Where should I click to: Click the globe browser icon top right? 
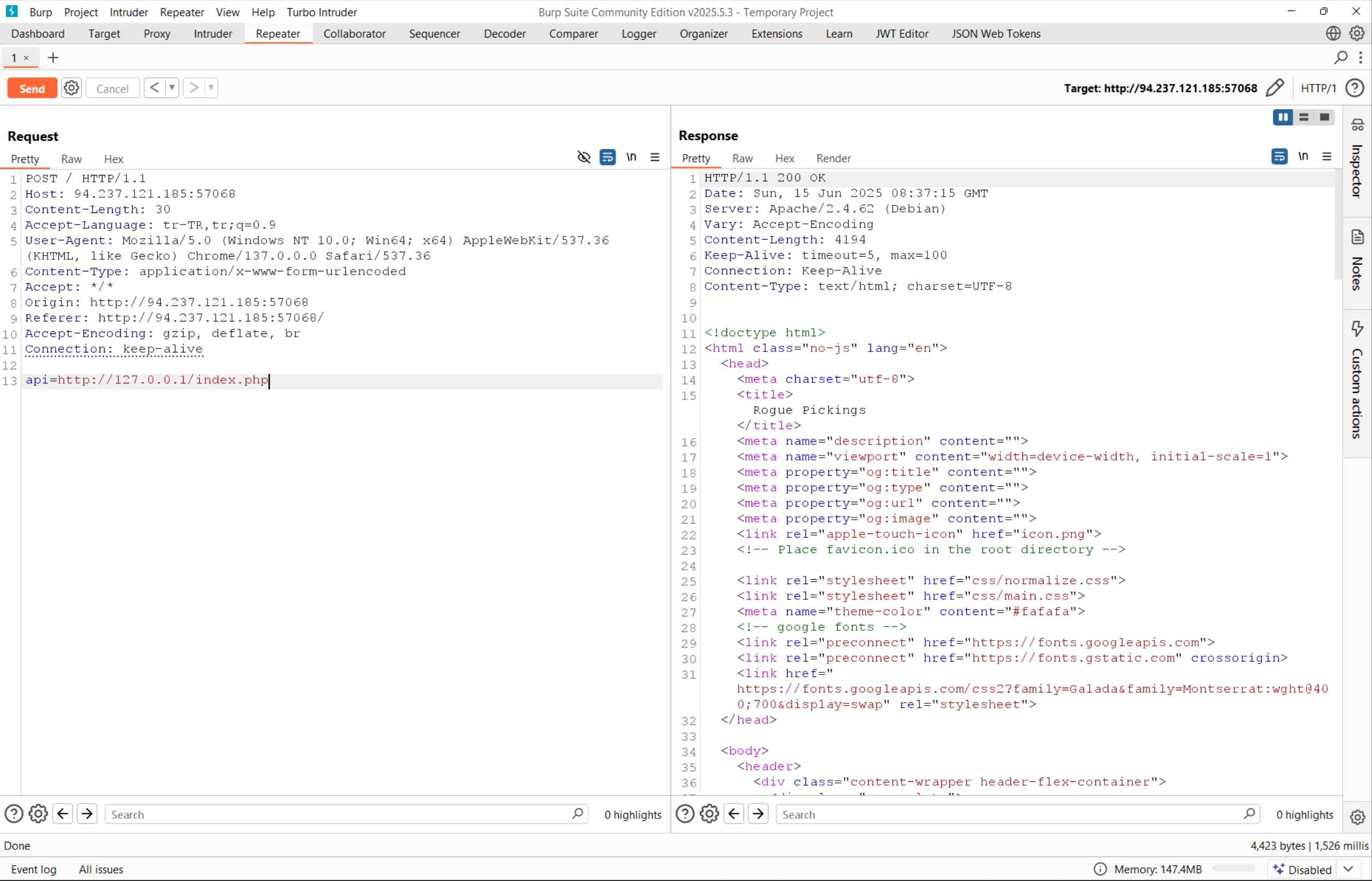[x=1333, y=33]
